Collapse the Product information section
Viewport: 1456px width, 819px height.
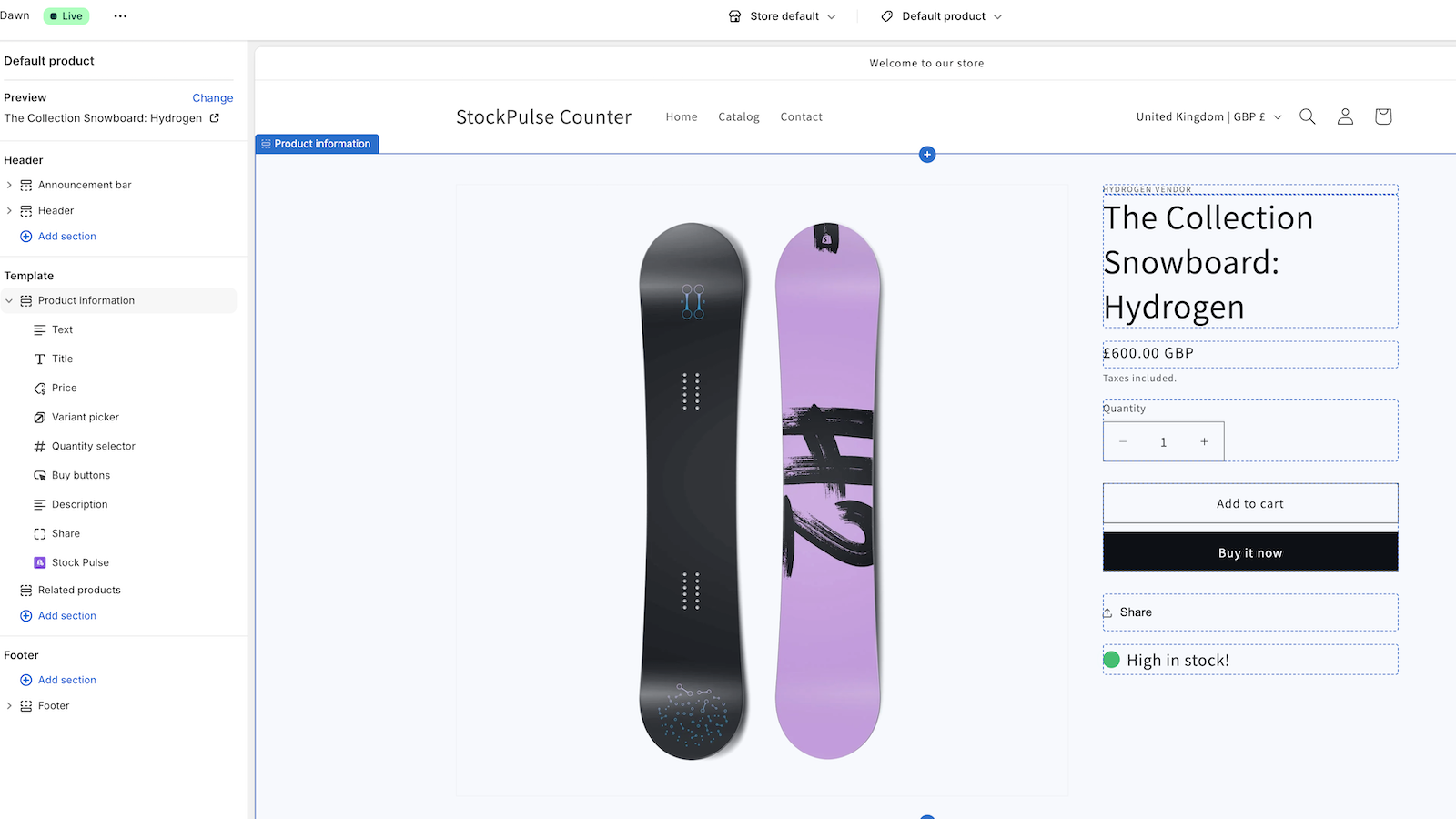pyautogui.click(x=9, y=301)
